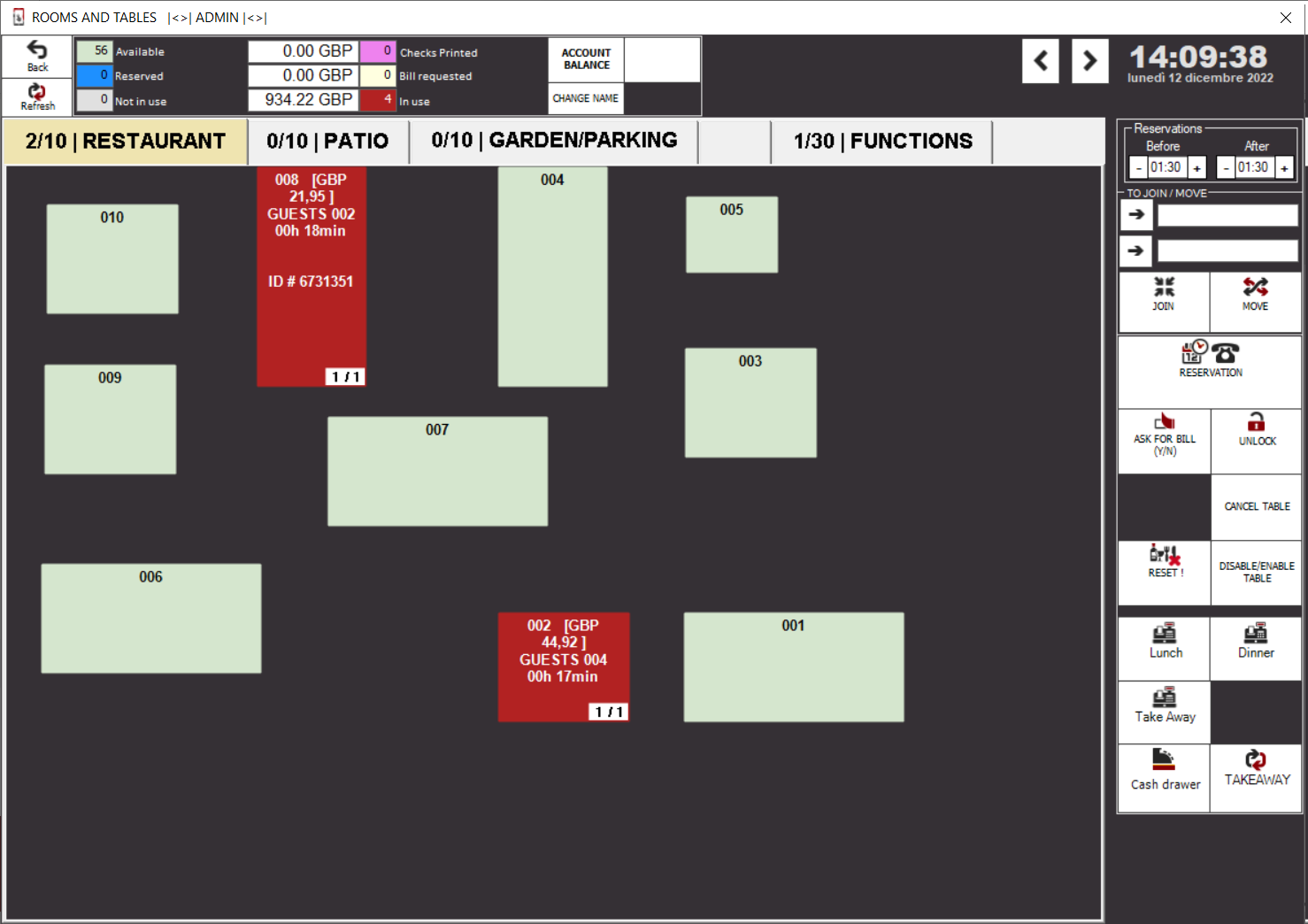
Task: Increase the Before reservation time
Action: pos(1196,167)
